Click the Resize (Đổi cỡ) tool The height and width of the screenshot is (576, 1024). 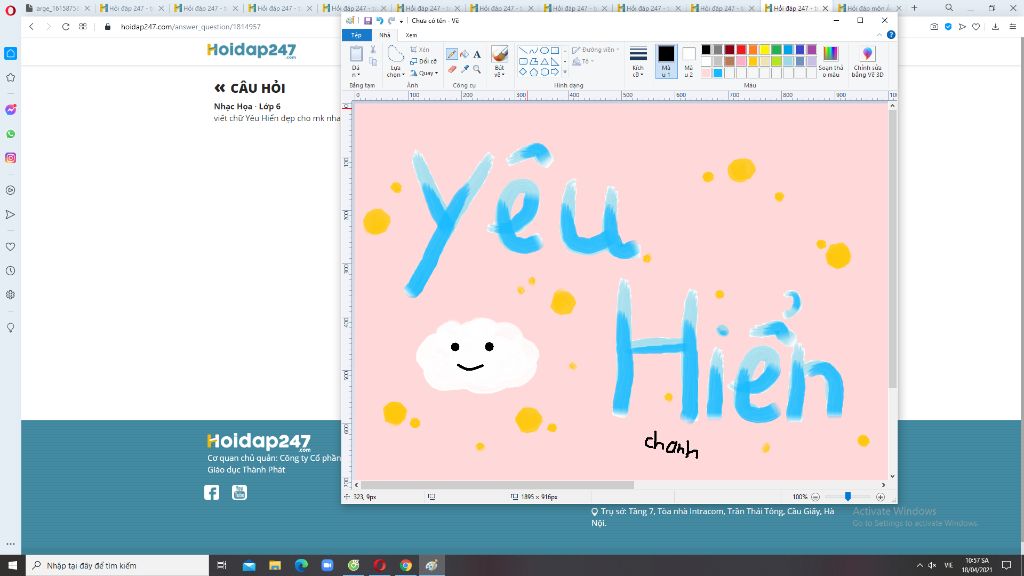click(x=423, y=61)
